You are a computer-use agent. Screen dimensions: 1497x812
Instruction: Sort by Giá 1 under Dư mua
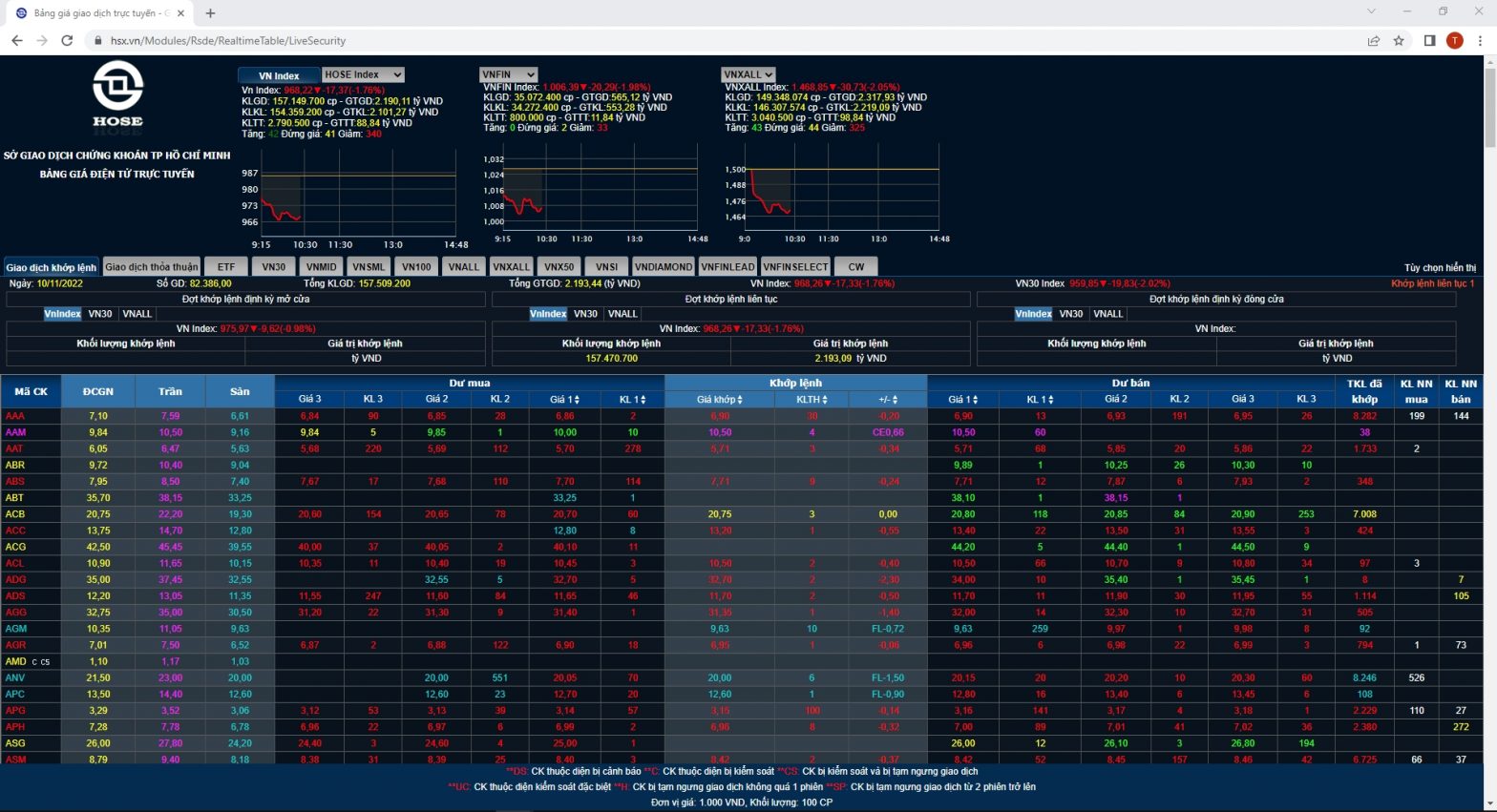pos(565,399)
